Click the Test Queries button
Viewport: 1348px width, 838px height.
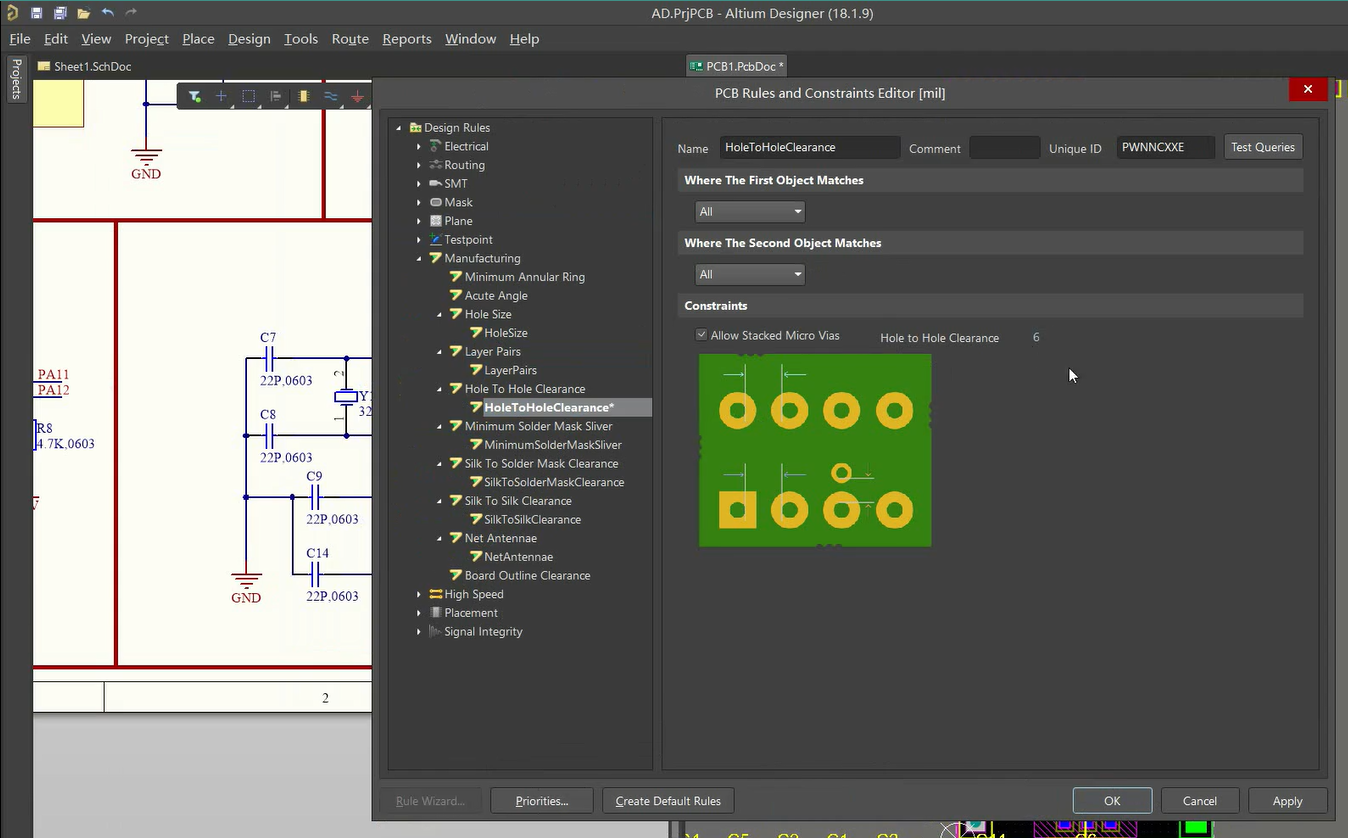coord(1262,146)
